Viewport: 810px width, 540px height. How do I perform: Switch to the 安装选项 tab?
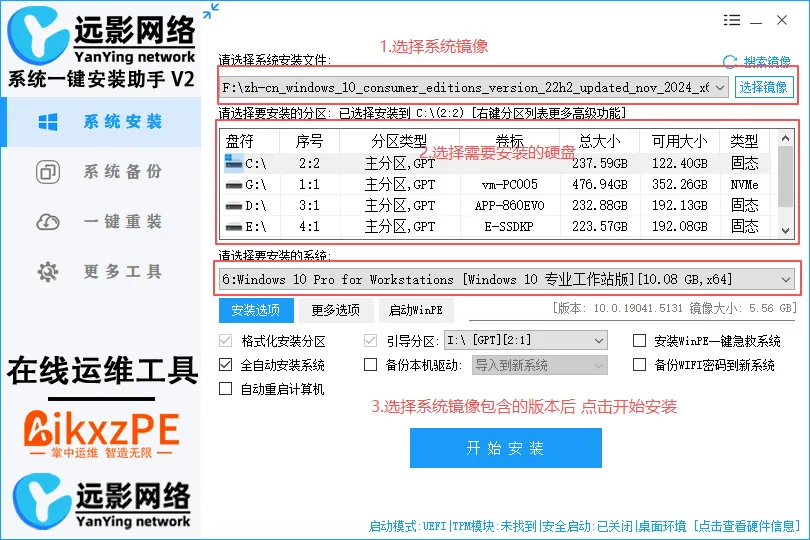point(256,310)
